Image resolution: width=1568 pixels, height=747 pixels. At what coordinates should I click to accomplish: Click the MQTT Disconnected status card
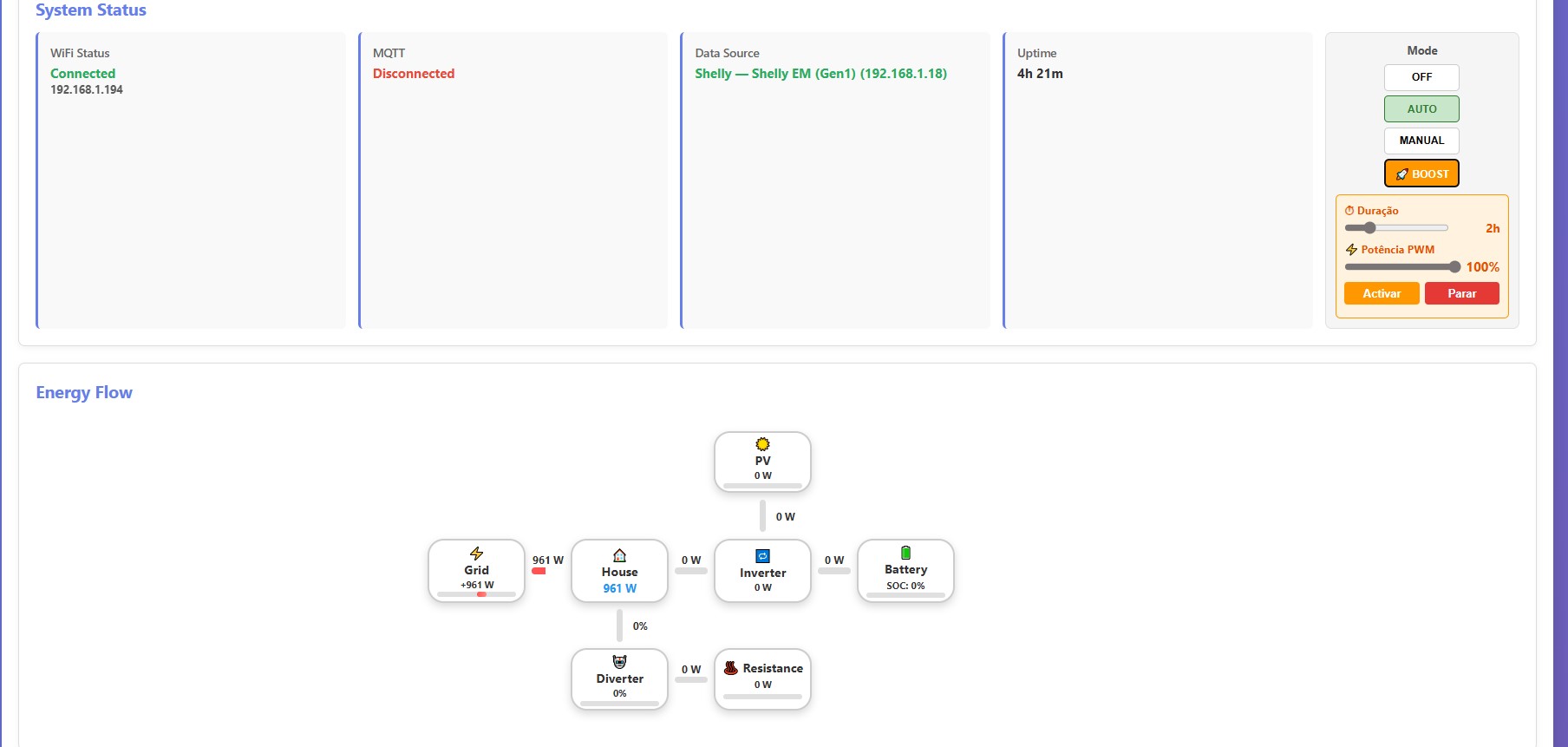pos(513,180)
